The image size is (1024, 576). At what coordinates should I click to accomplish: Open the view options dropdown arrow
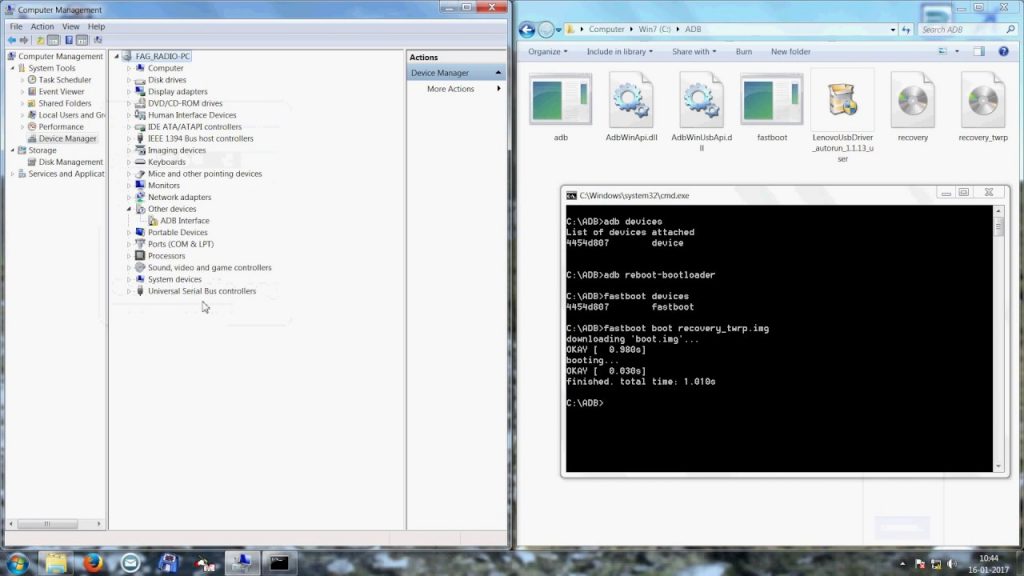[x=957, y=52]
